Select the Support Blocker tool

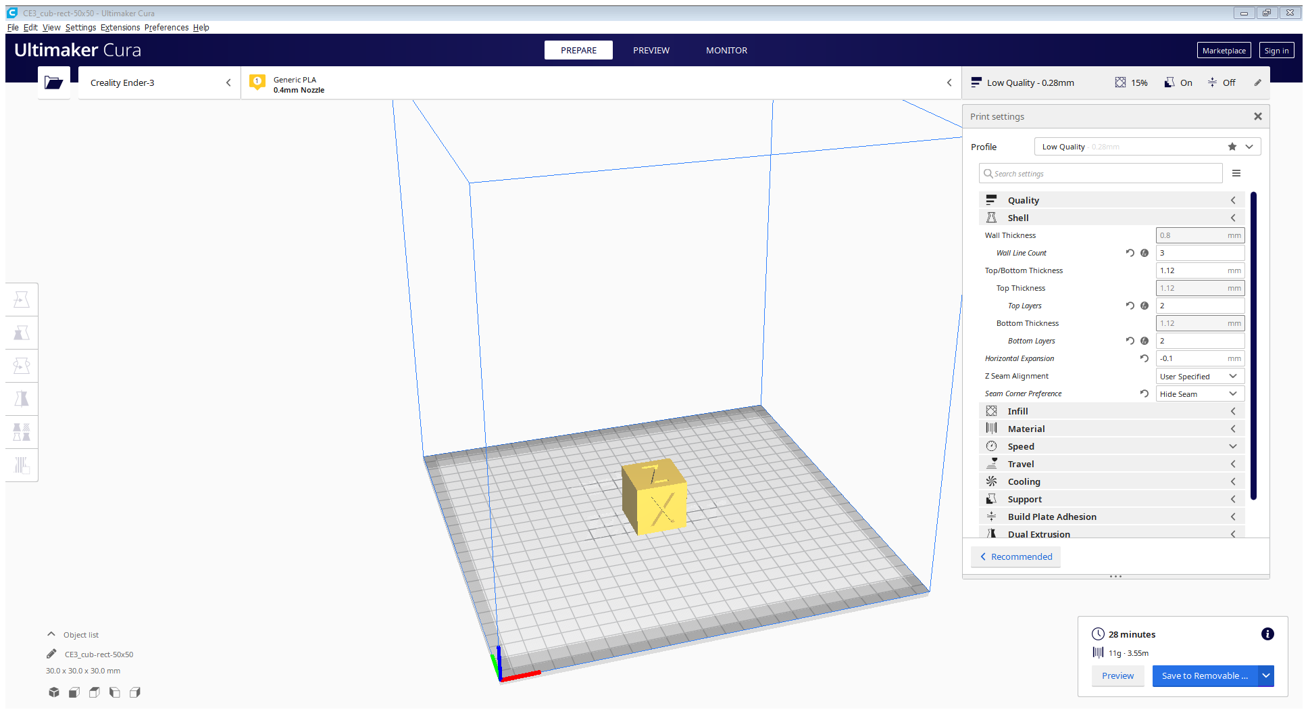(21, 465)
